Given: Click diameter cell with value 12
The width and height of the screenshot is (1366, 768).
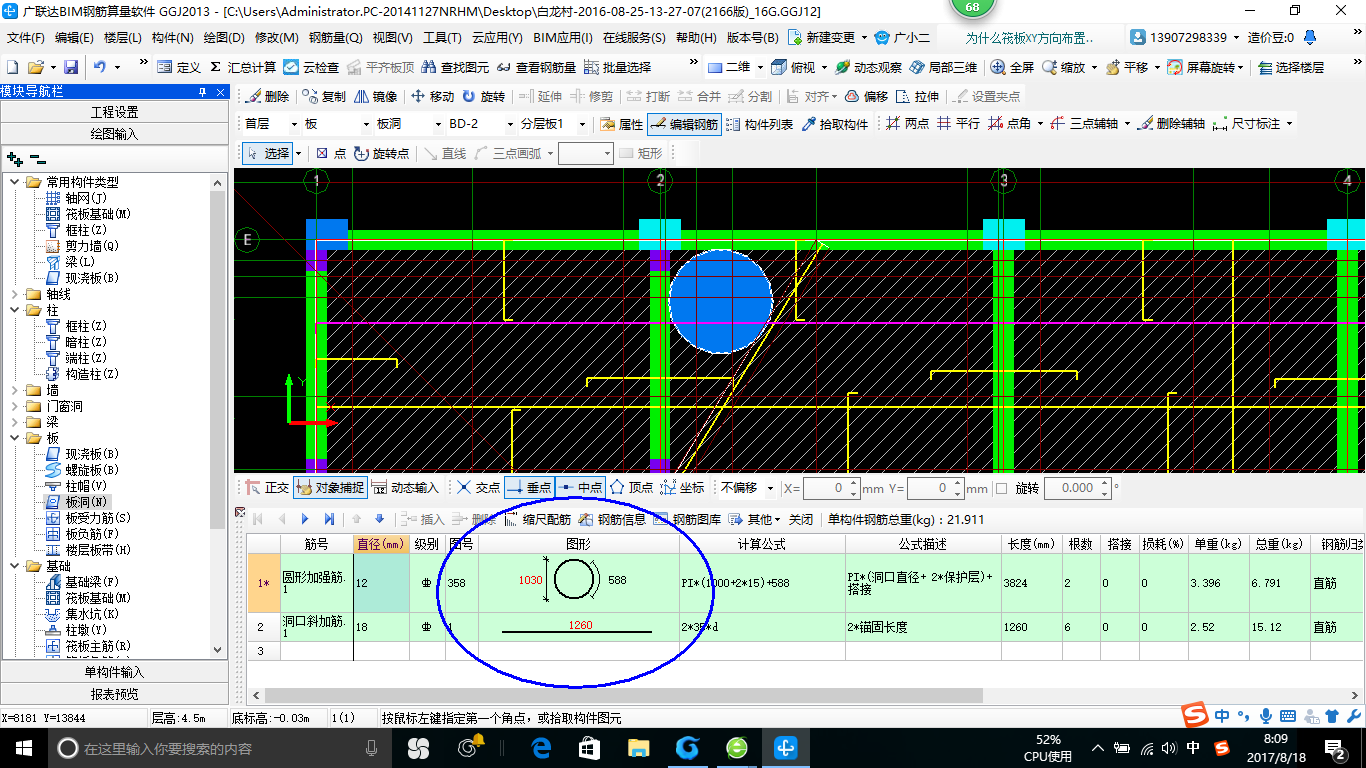Looking at the screenshot, I should click(x=381, y=583).
